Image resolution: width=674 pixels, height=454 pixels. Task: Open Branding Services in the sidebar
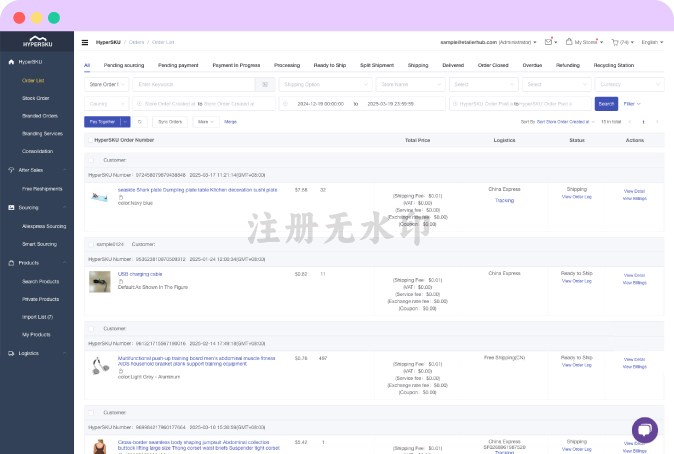click(x=42, y=134)
